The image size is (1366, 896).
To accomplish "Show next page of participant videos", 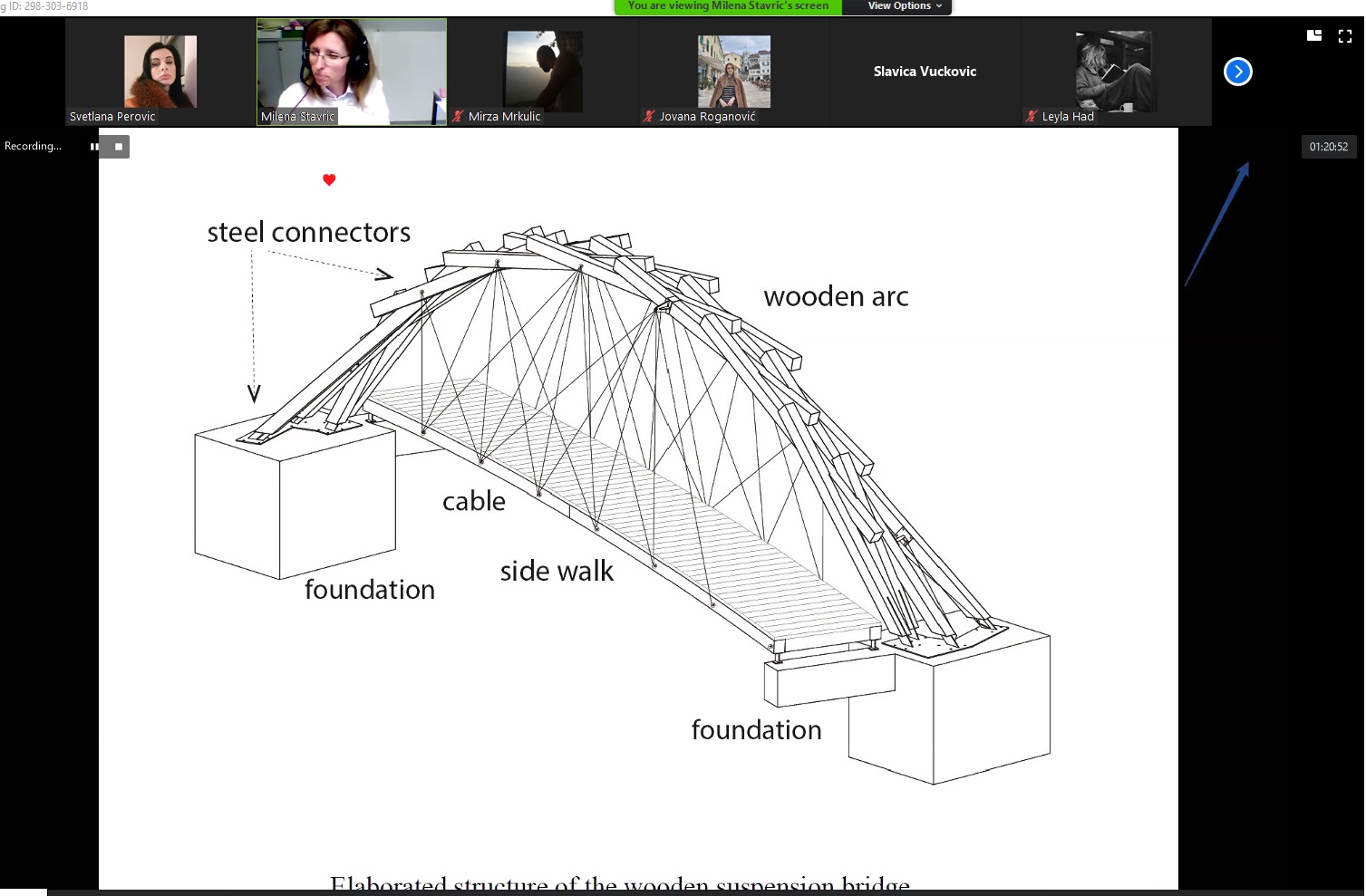I will coord(1237,72).
